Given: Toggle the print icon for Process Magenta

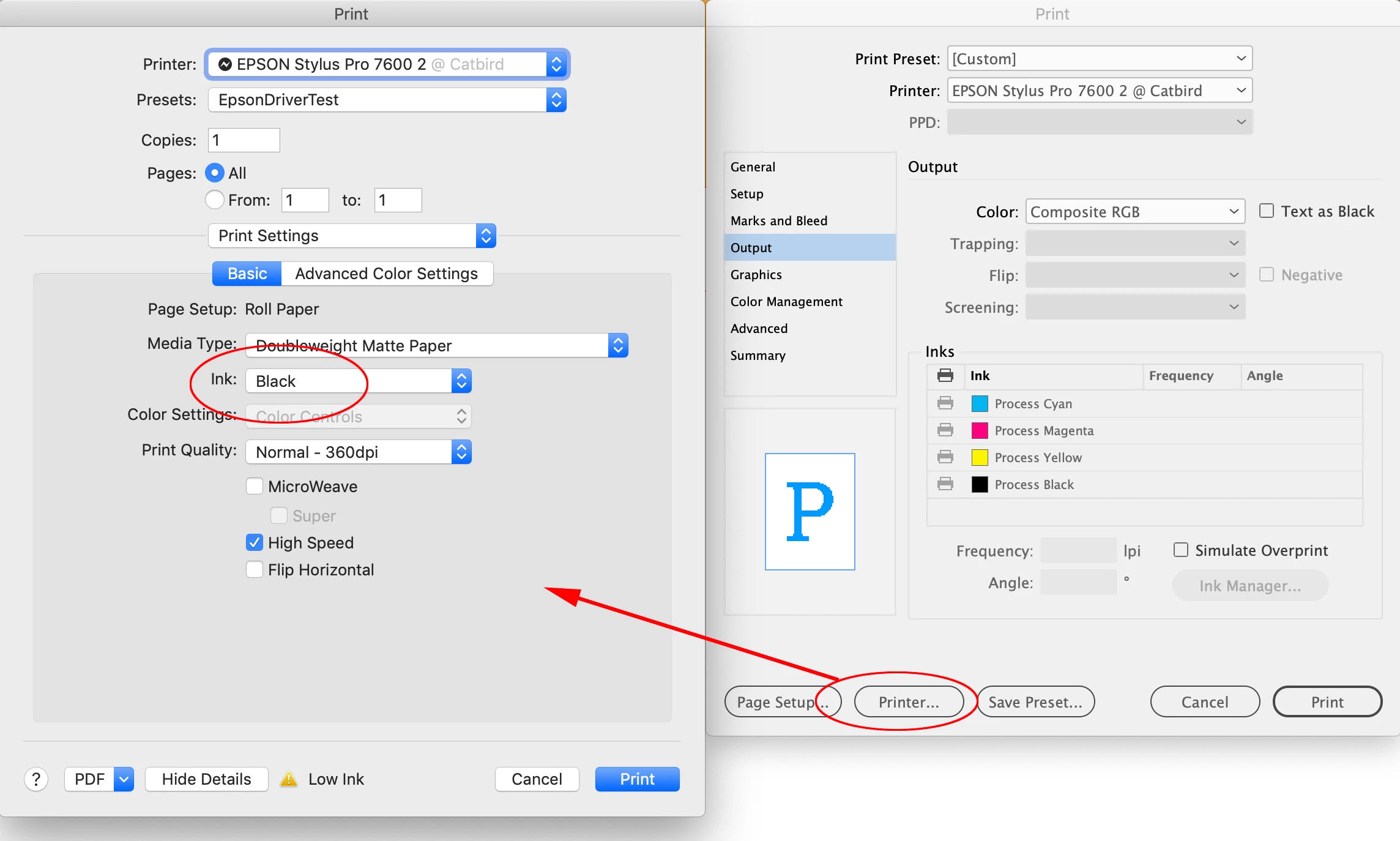Looking at the screenshot, I should 945,430.
